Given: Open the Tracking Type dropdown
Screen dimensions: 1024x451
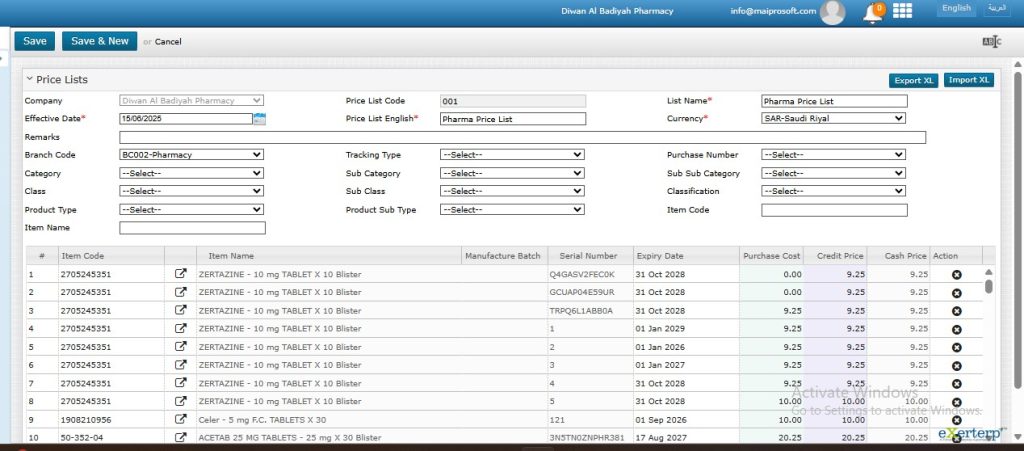Looking at the screenshot, I should [512, 155].
